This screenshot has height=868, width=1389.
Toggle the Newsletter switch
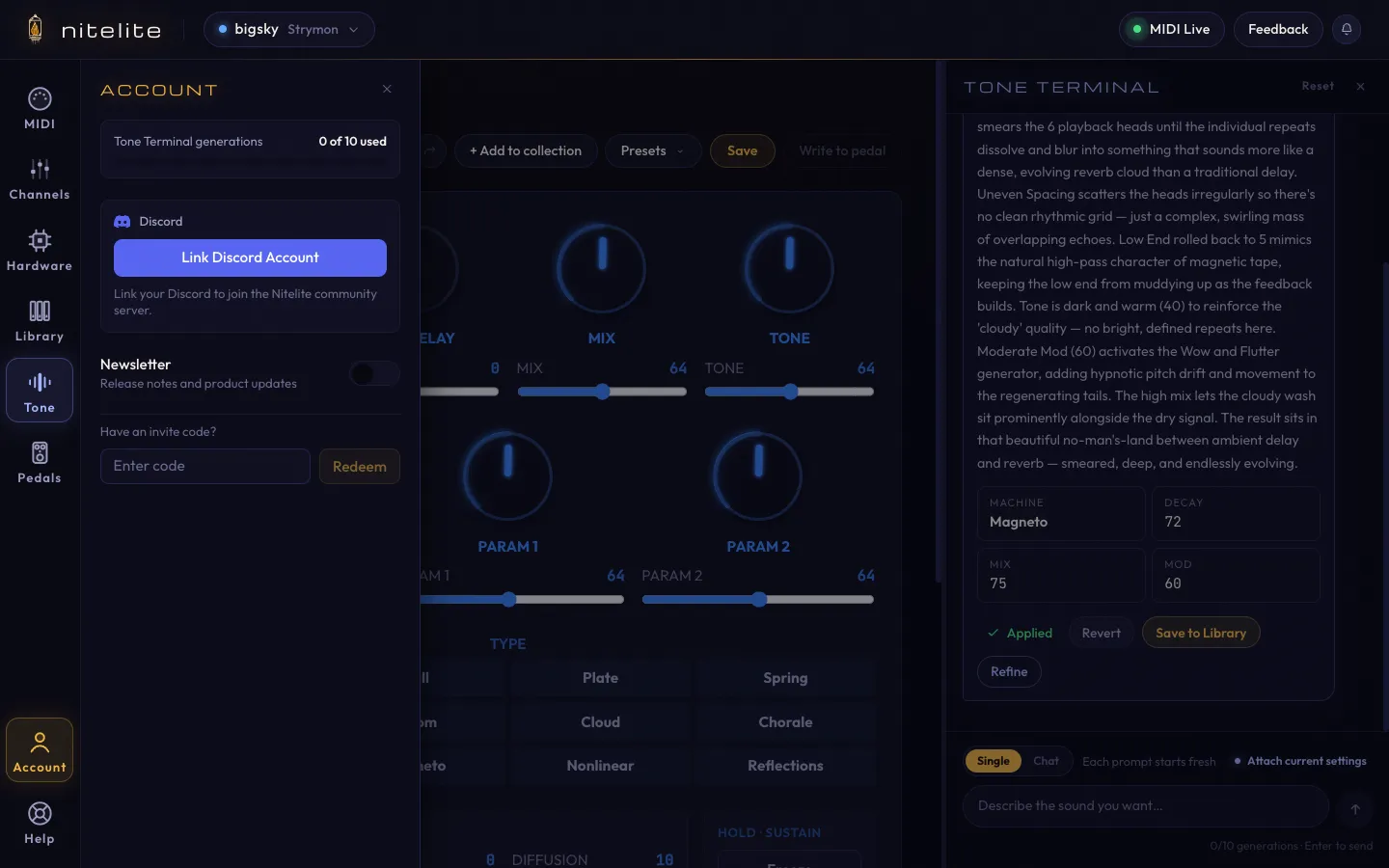tap(374, 373)
